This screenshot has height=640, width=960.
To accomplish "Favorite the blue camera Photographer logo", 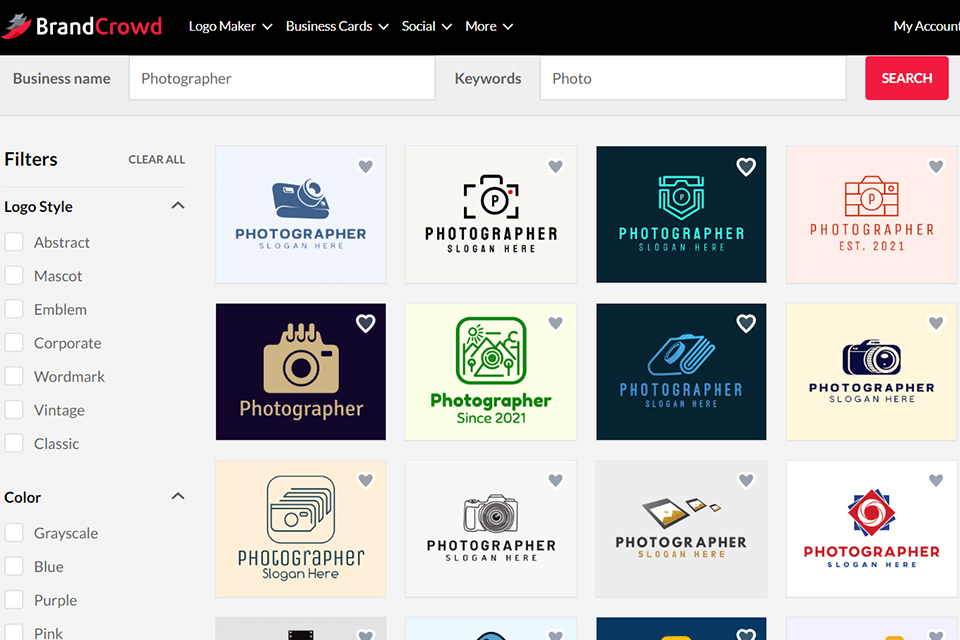I will pos(366,166).
